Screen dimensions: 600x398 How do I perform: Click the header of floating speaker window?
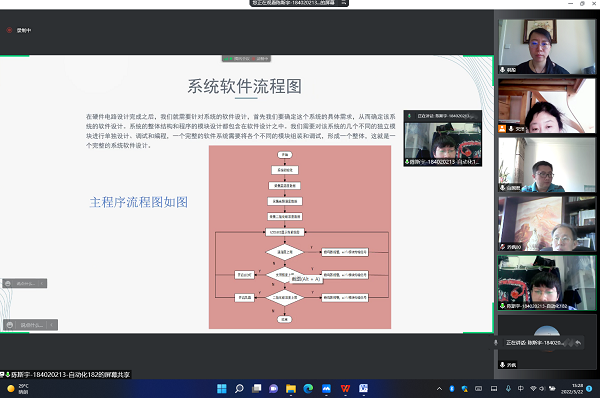point(443,116)
